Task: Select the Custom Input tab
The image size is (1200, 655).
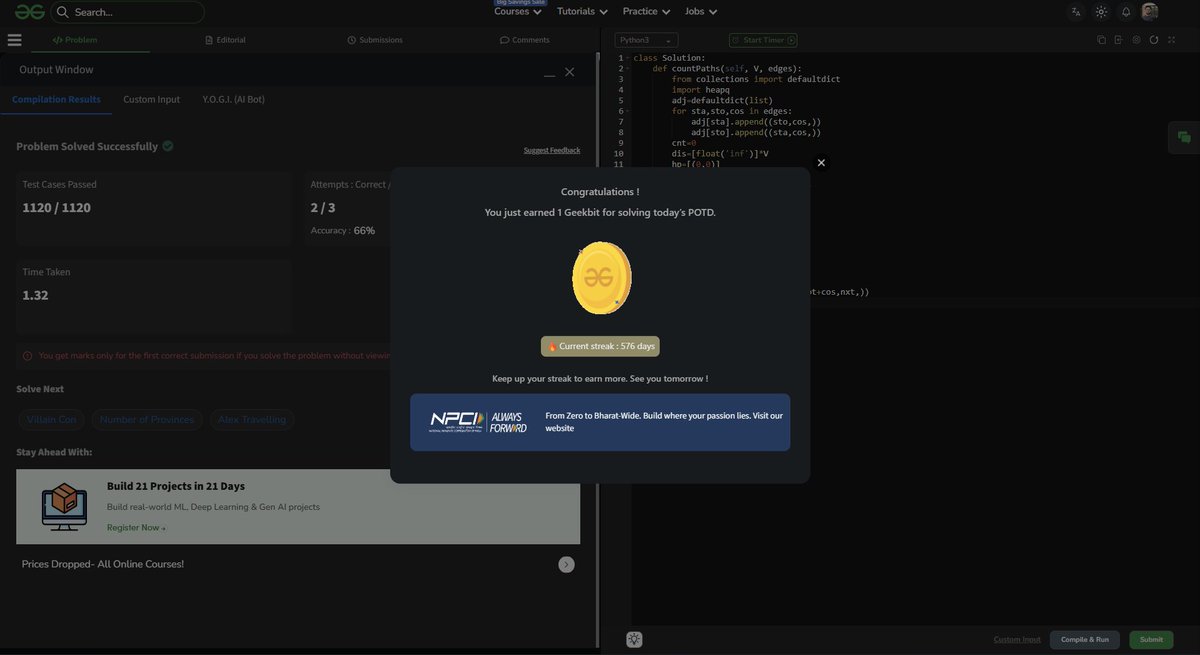Action: click(152, 100)
